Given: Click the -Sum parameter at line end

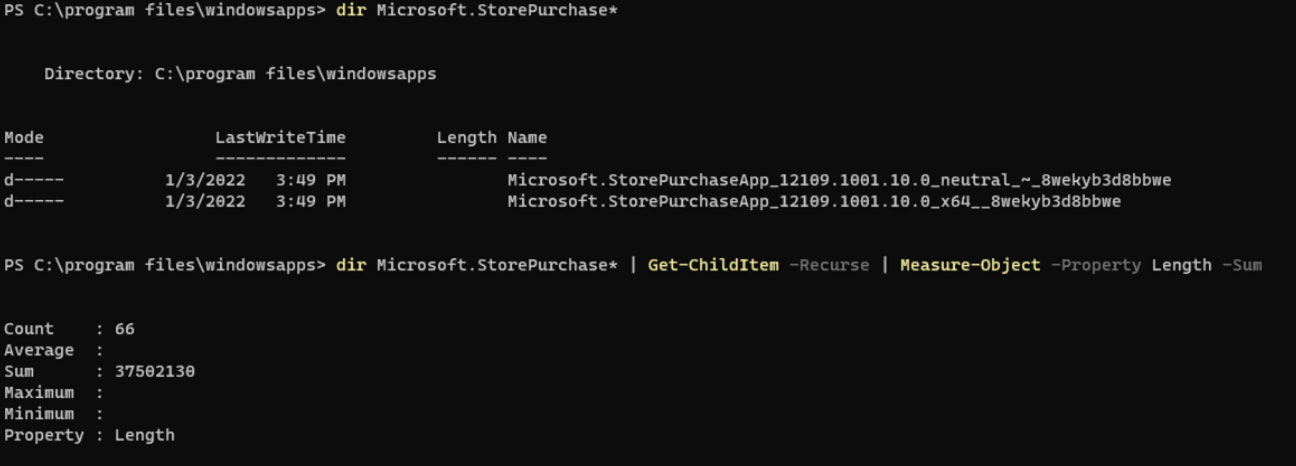Looking at the screenshot, I should pyautogui.click(x=1242, y=265).
